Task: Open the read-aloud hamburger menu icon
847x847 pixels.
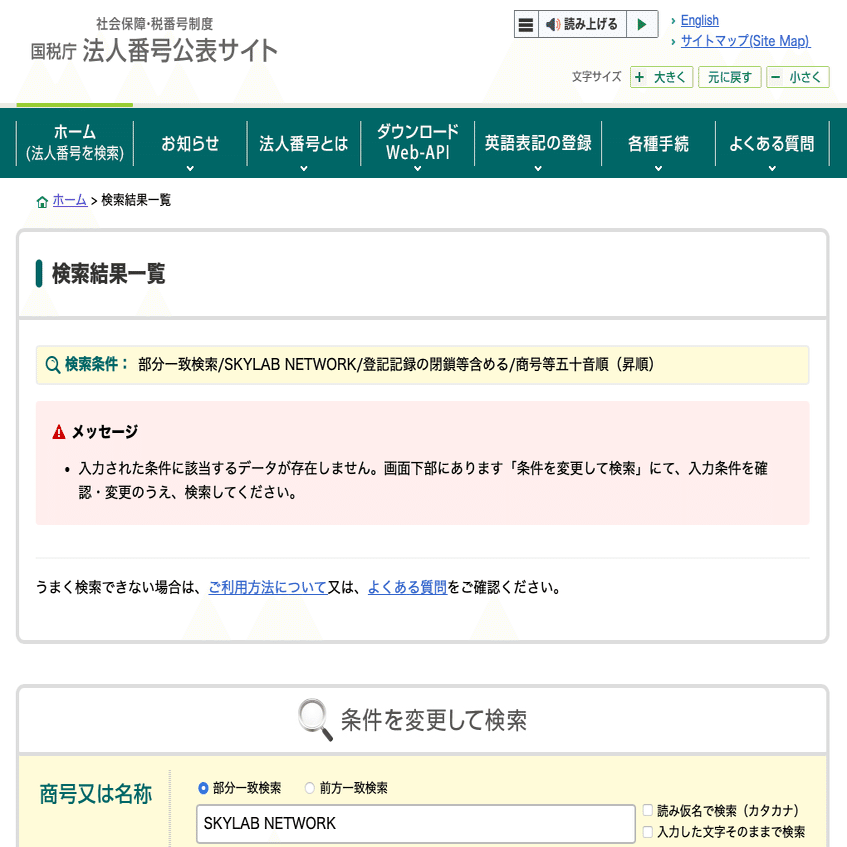Action: tap(526, 24)
